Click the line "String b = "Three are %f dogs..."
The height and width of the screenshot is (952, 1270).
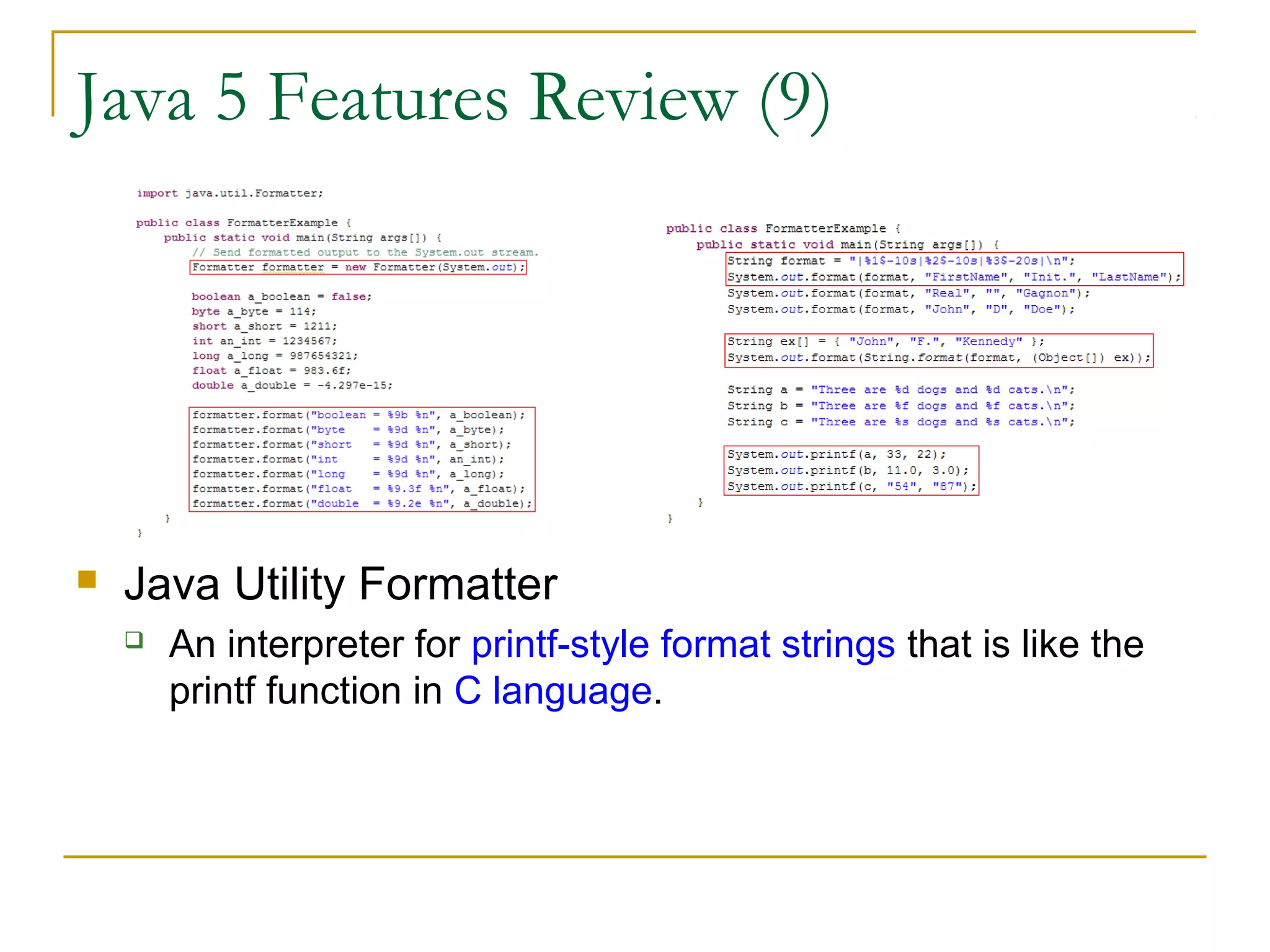pyautogui.click(x=901, y=406)
